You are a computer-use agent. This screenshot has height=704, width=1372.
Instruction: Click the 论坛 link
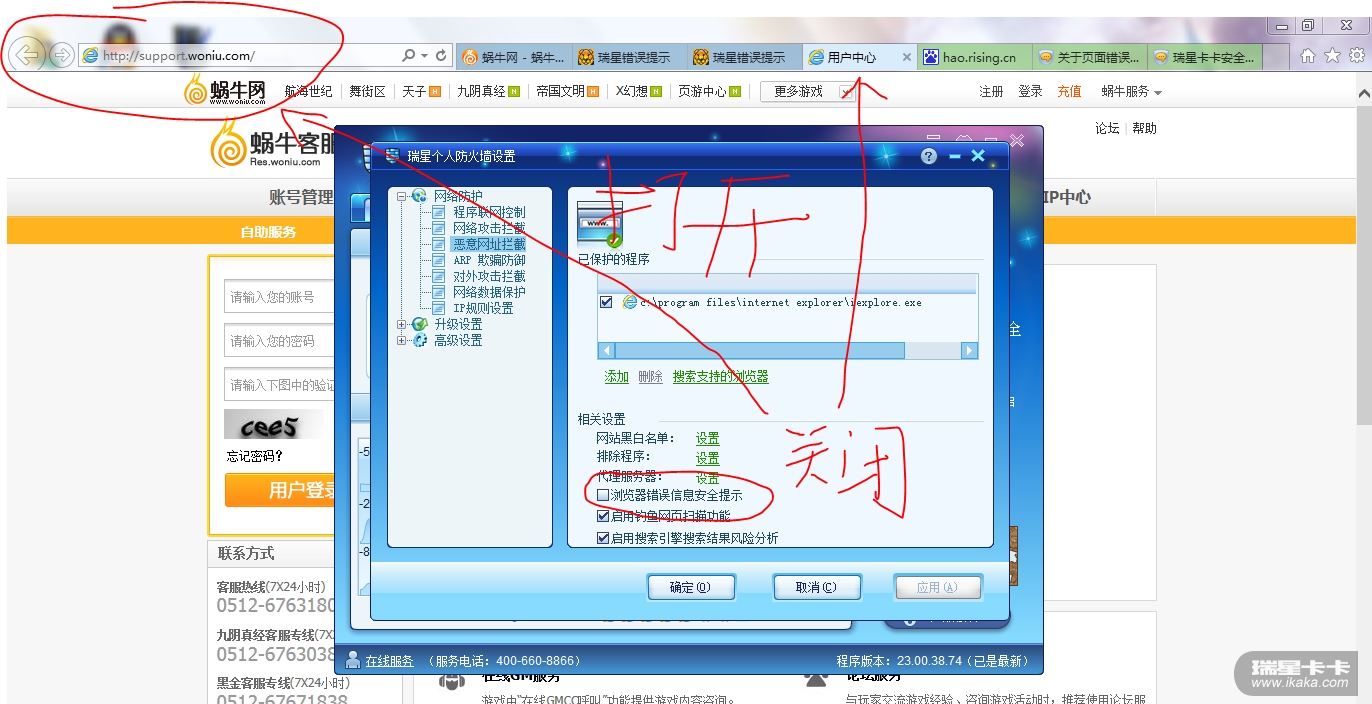click(x=1107, y=128)
